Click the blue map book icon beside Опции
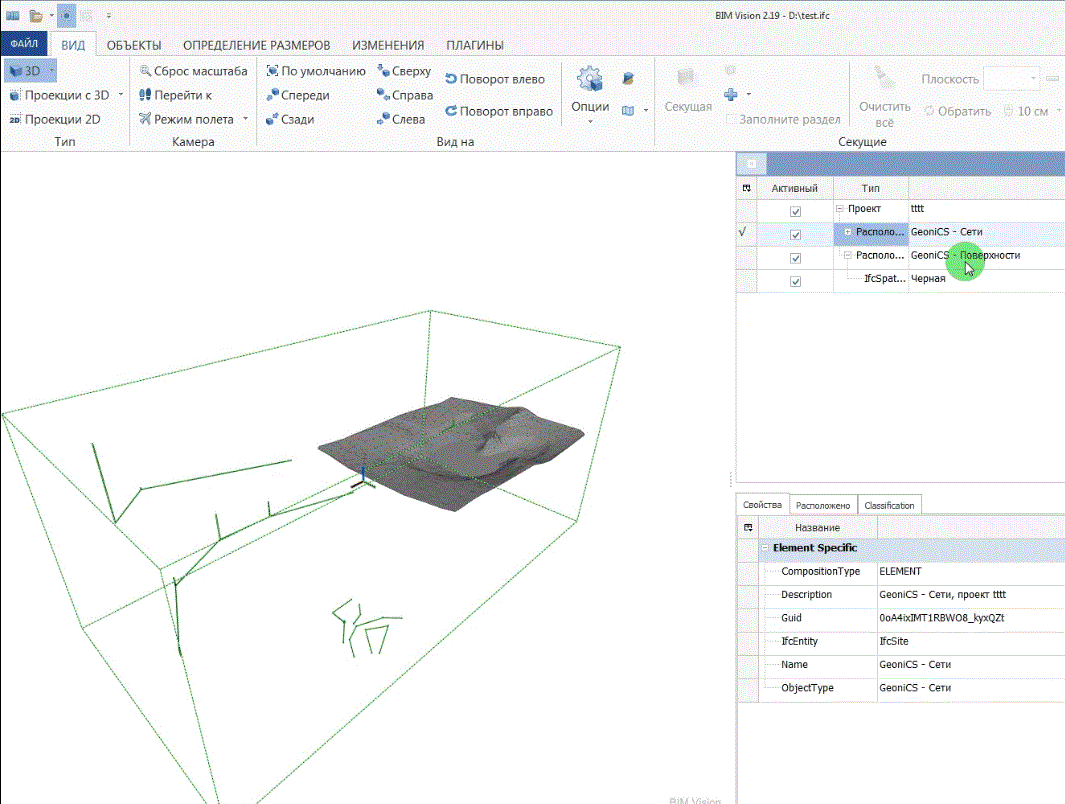Image resolution: width=1065 pixels, height=804 pixels. [628, 110]
